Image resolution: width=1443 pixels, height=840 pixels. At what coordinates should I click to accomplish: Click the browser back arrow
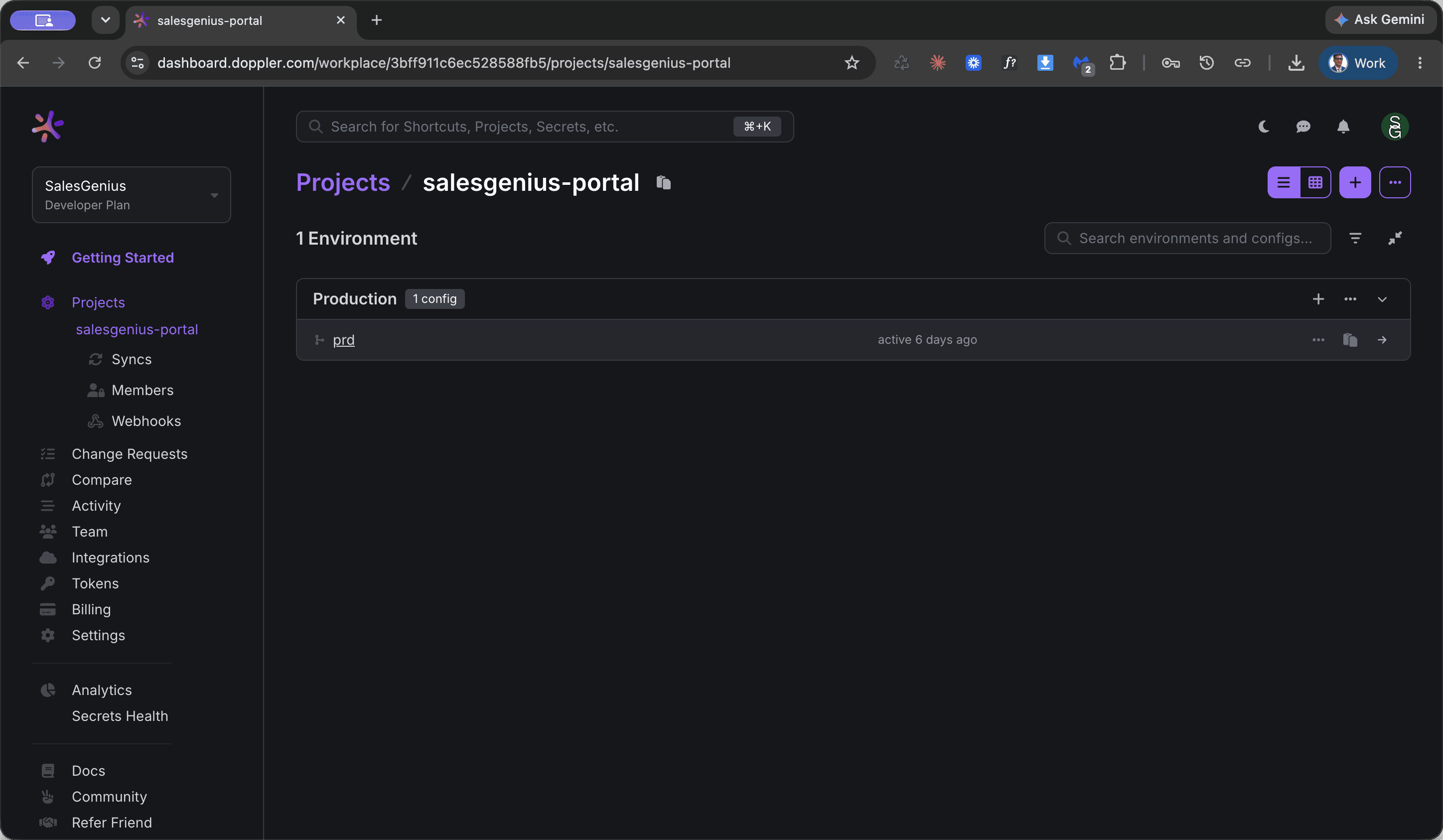(x=23, y=63)
